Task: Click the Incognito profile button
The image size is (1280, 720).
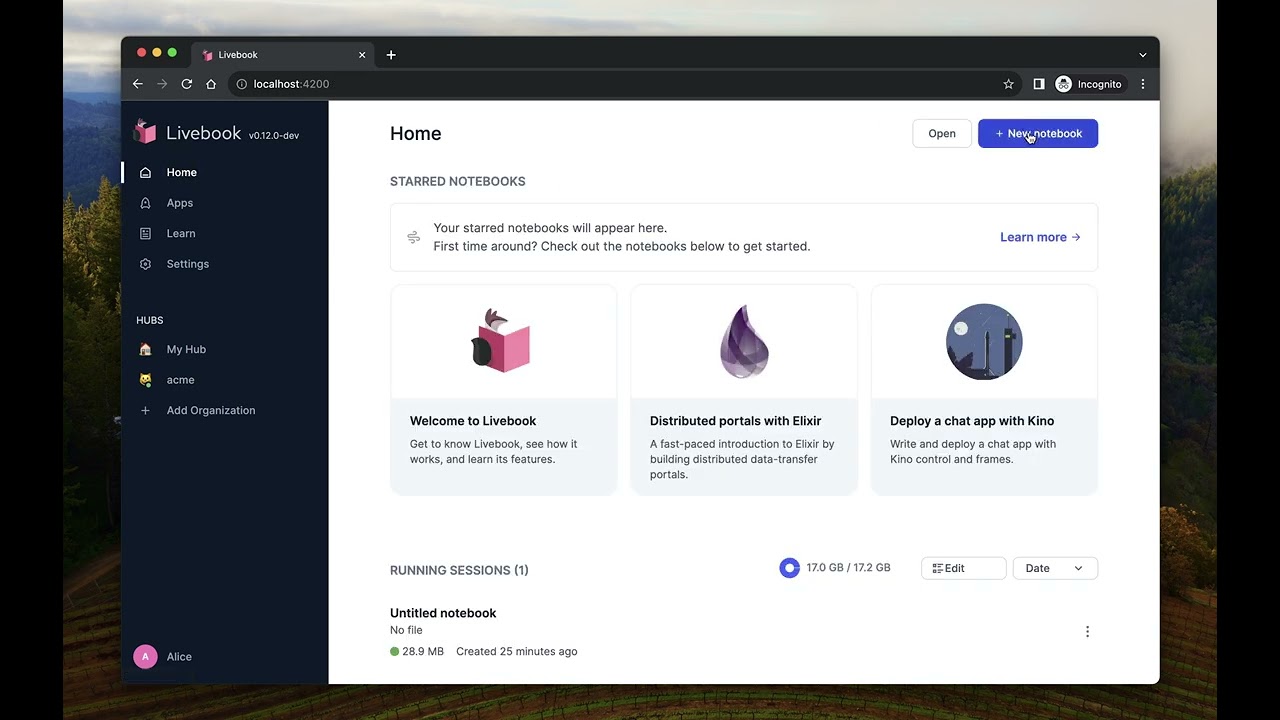Action: [x=1089, y=84]
